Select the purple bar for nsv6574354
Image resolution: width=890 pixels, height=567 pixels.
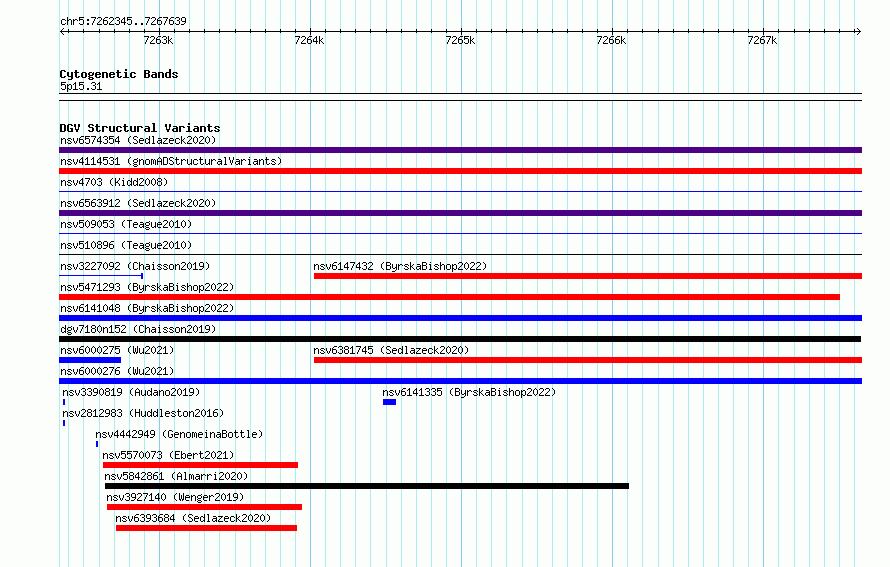pos(460,150)
